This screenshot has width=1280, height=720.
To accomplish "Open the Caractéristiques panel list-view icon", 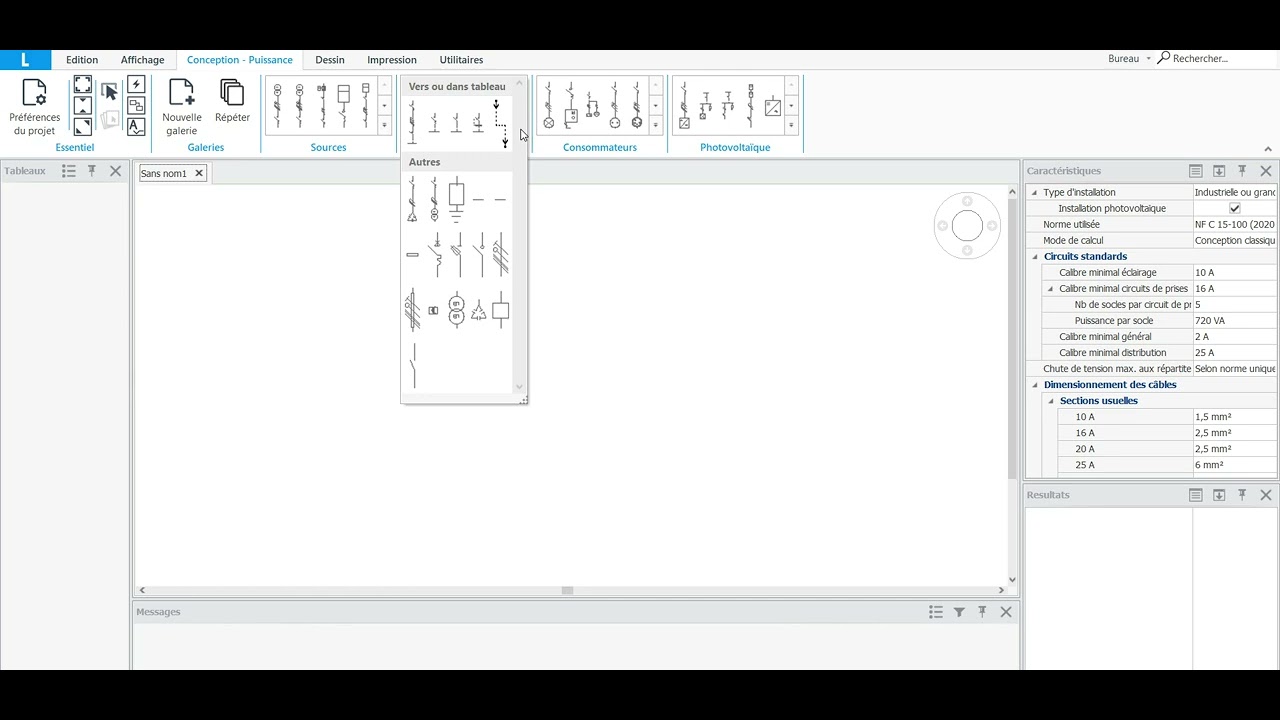I will [x=1195, y=171].
